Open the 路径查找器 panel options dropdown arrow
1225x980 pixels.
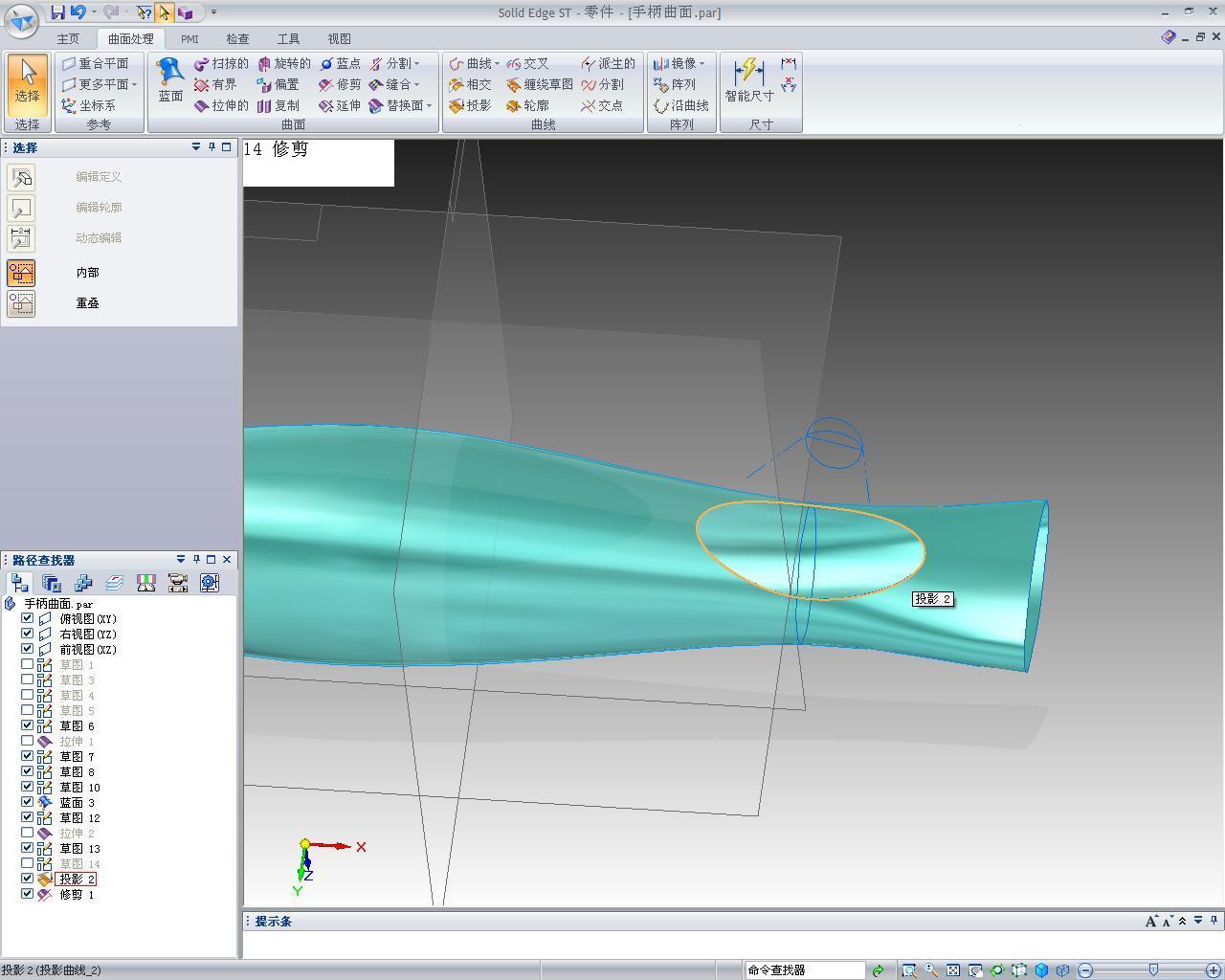pos(180,559)
